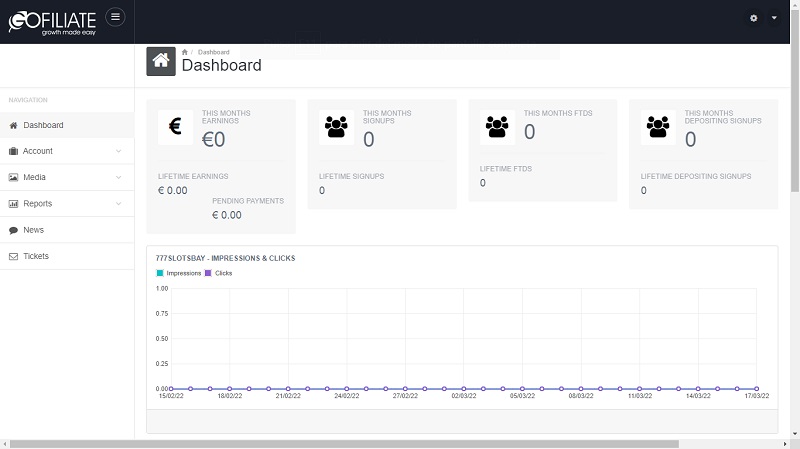Click the Lifetime Depositing Signups label
The width and height of the screenshot is (800, 449).
coord(696,176)
